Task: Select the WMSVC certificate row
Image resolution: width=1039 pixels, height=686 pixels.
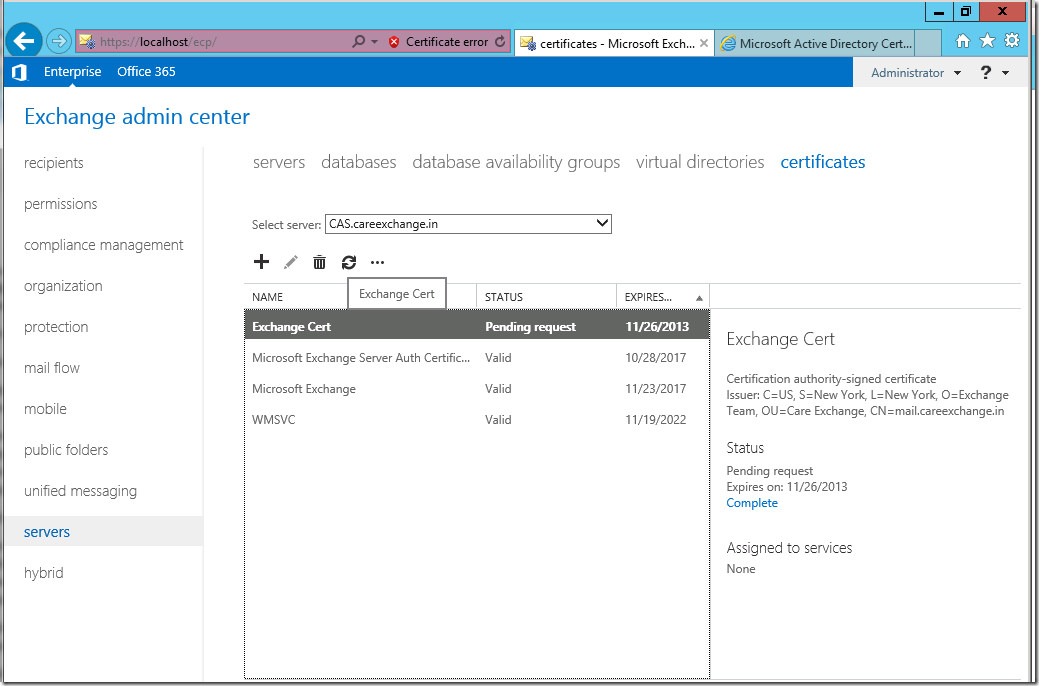Action: (477, 420)
